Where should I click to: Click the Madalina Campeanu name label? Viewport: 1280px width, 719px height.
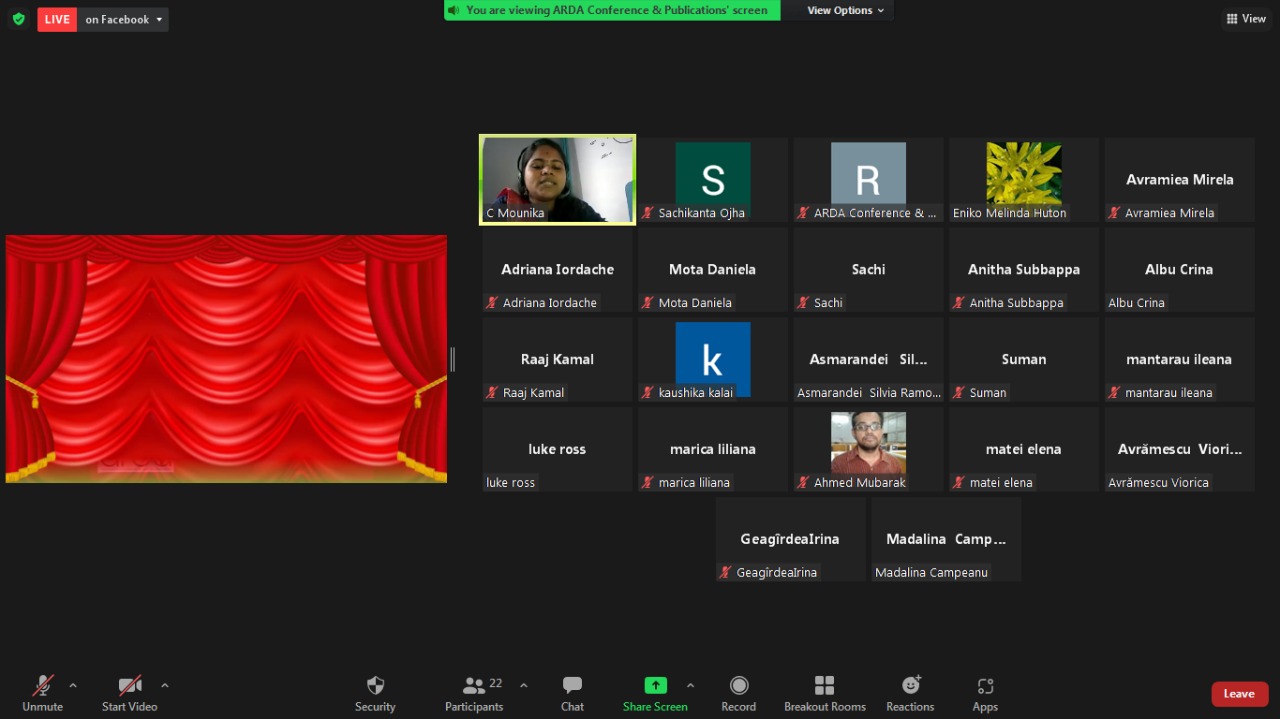931,573
